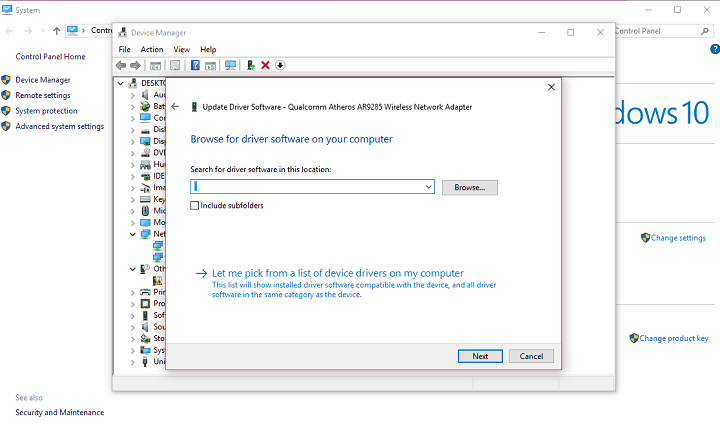Viewport: 720px width, 430px height.
Task: Click the Browse... button
Action: tap(469, 187)
